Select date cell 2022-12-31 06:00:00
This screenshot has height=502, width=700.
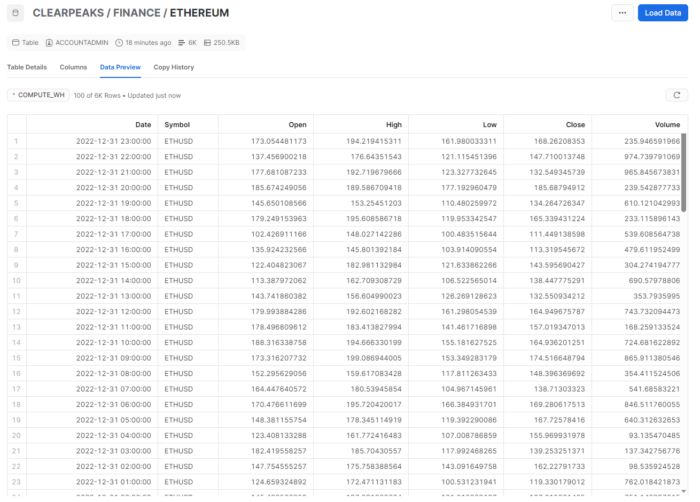pos(113,404)
